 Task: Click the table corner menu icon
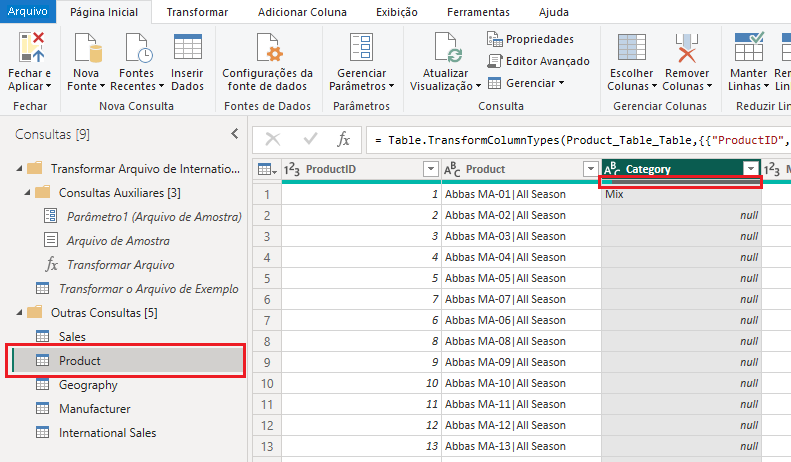point(267,169)
